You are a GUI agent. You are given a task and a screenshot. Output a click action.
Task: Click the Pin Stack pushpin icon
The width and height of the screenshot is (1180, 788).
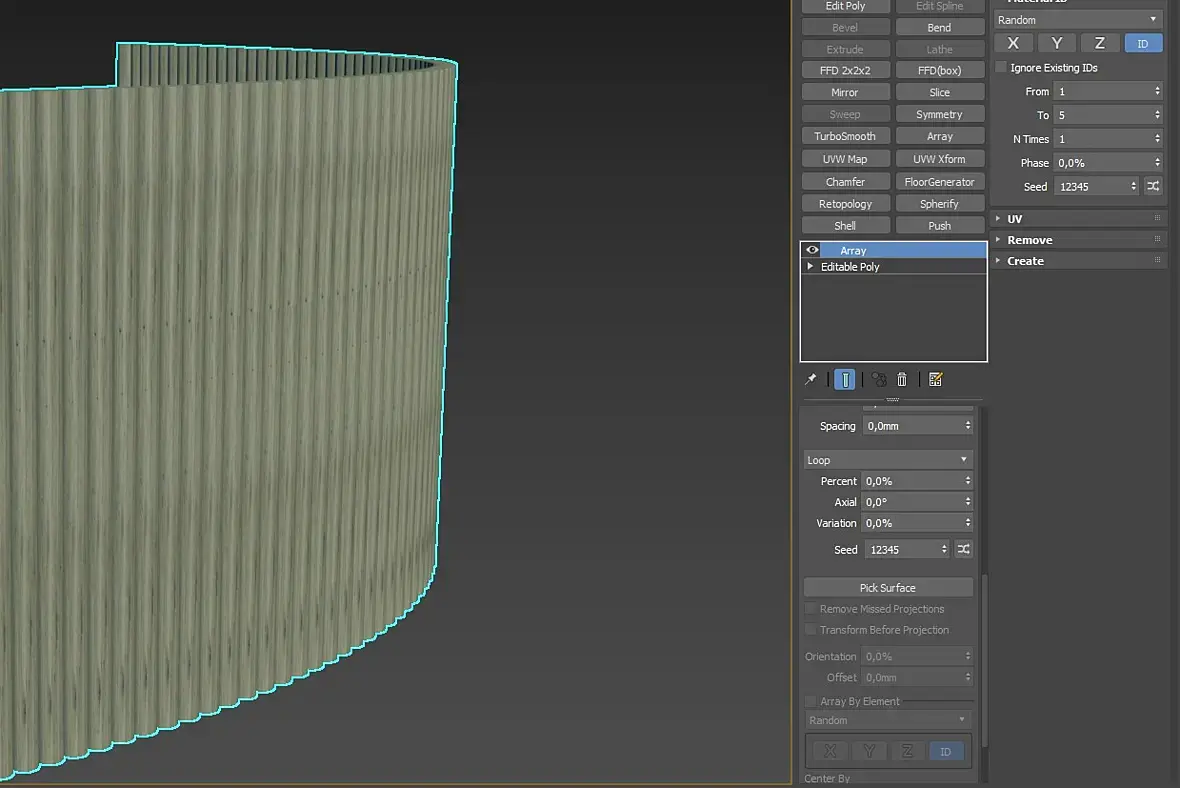click(811, 380)
